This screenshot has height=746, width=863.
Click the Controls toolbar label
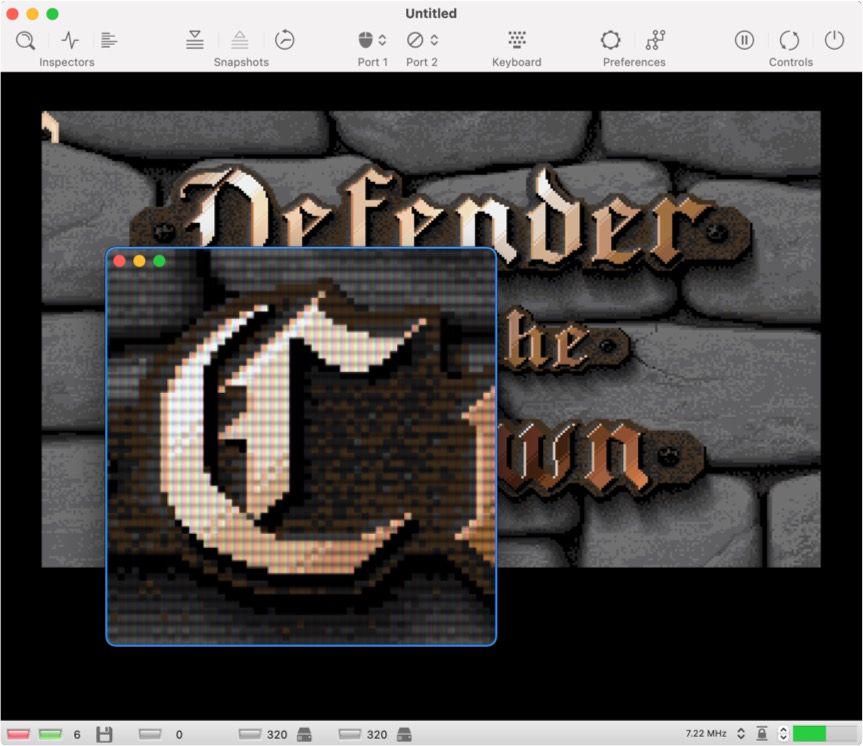790,62
